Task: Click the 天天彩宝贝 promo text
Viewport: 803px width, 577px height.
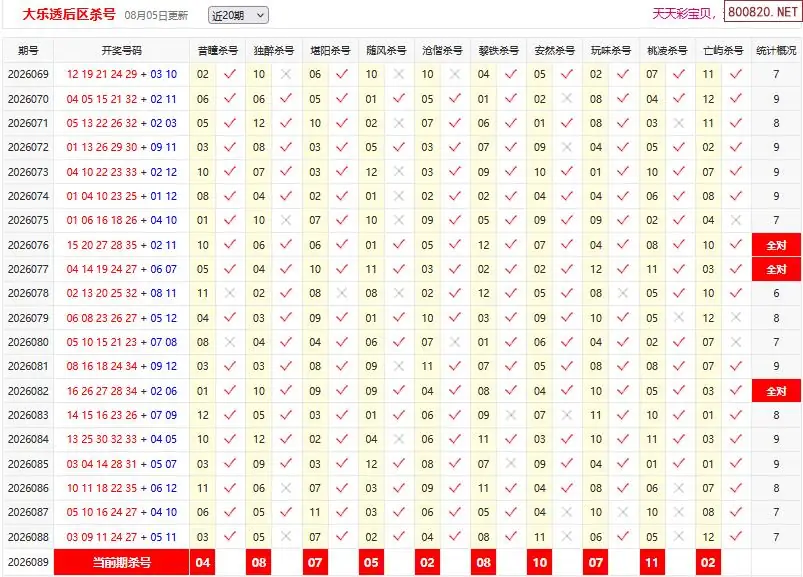Action: click(683, 14)
